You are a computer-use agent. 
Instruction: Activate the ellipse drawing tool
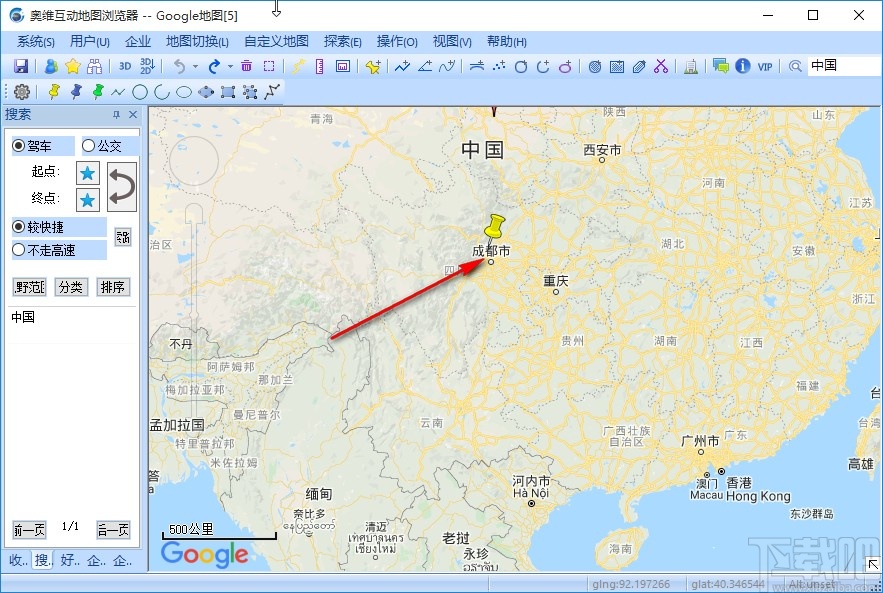[184, 91]
